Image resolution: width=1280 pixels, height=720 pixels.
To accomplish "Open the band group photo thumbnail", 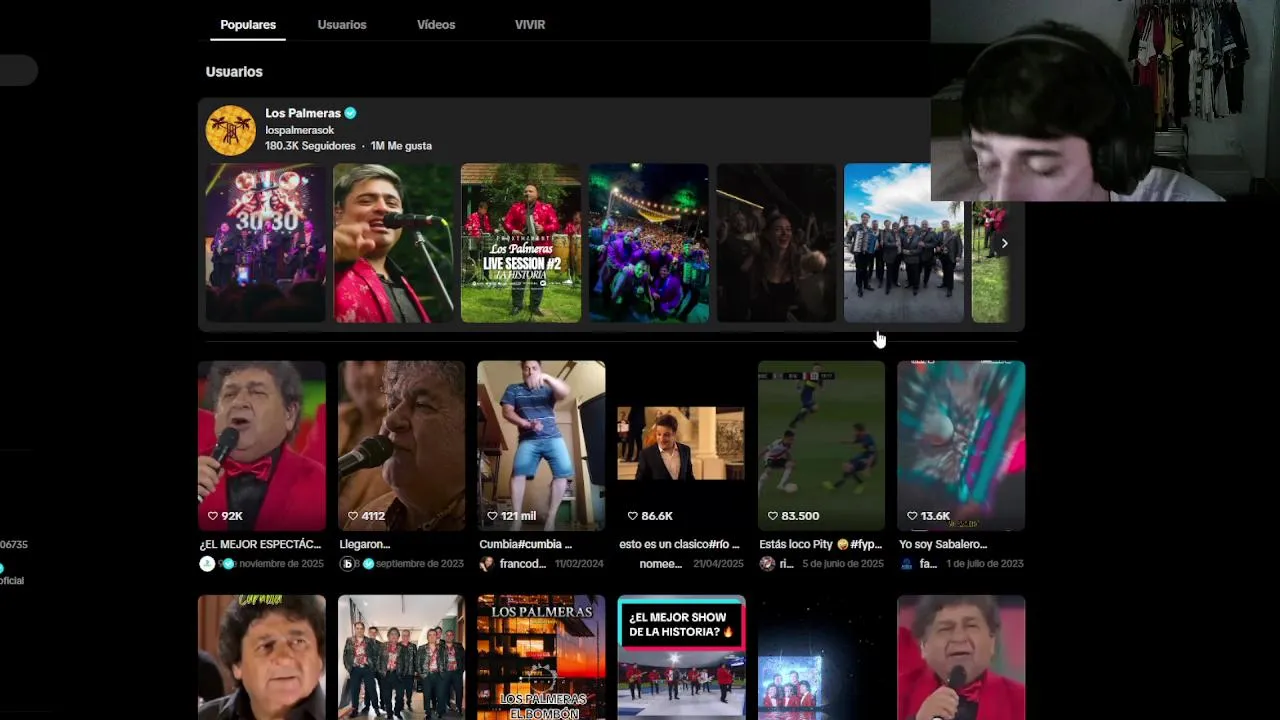I will pyautogui.click(x=904, y=243).
